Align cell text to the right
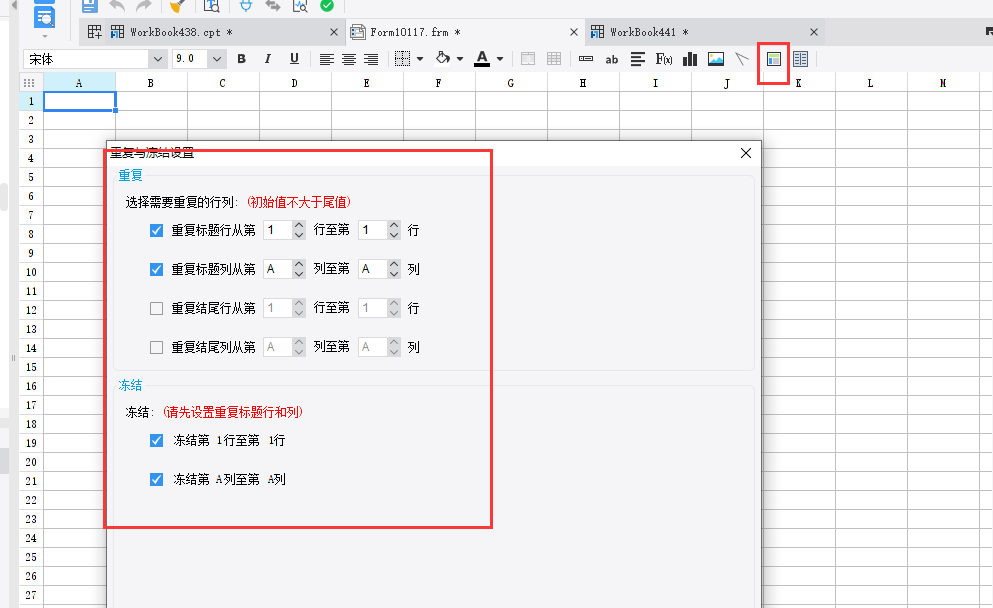The width and height of the screenshot is (993, 608). click(371, 60)
